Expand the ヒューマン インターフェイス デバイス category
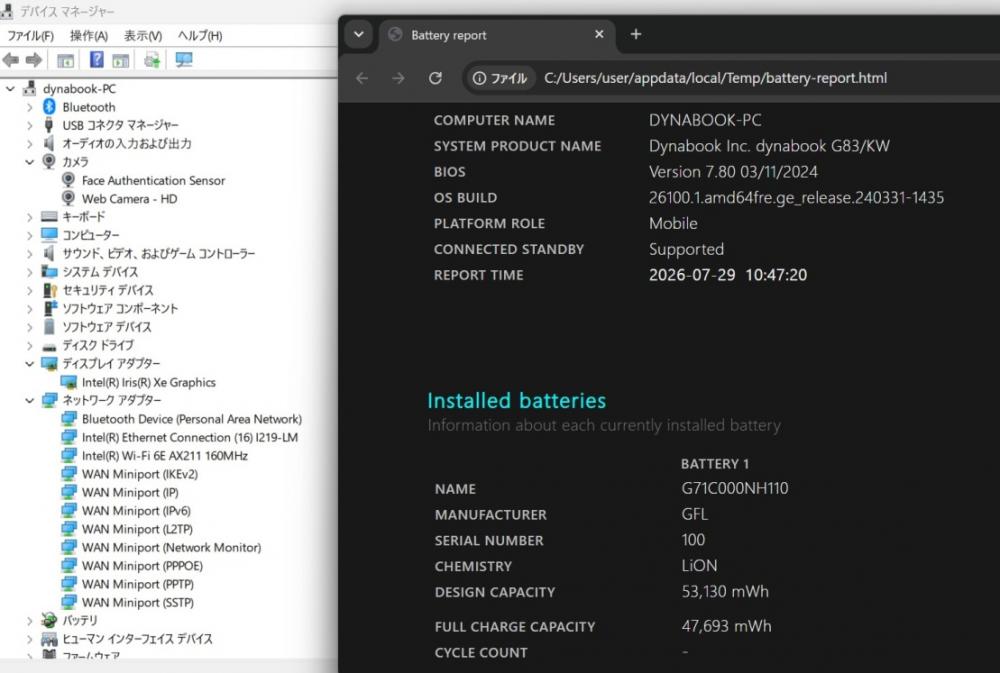Image resolution: width=1000 pixels, height=673 pixels. tap(29, 639)
